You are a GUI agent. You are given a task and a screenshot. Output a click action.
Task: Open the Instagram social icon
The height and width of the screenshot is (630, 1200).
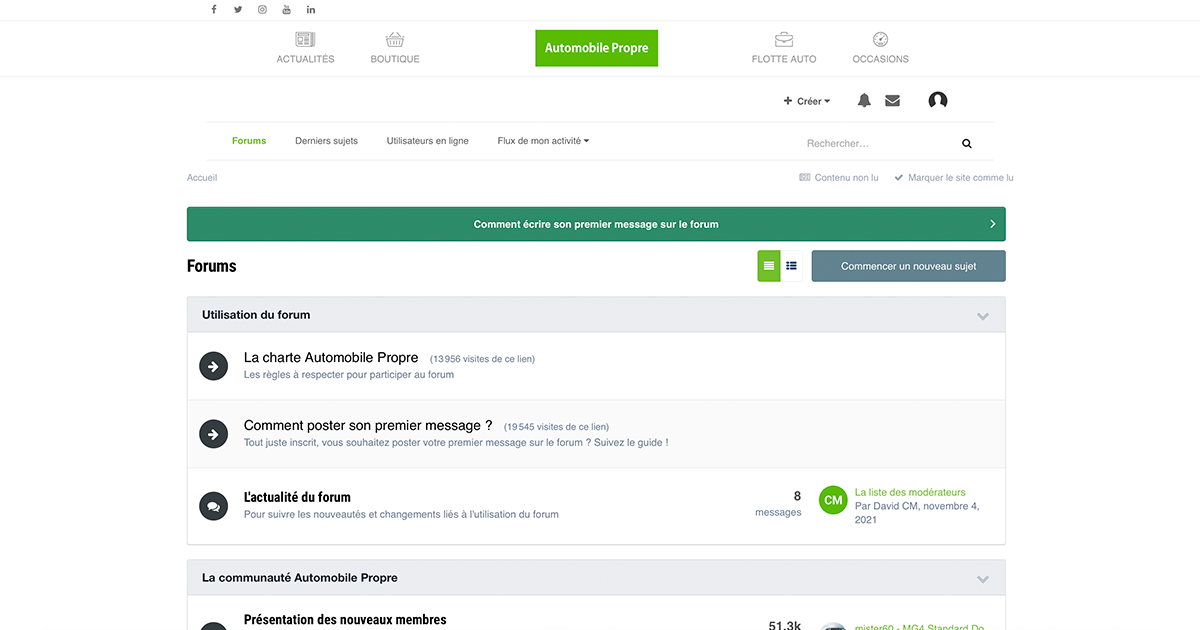pyautogui.click(x=262, y=10)
